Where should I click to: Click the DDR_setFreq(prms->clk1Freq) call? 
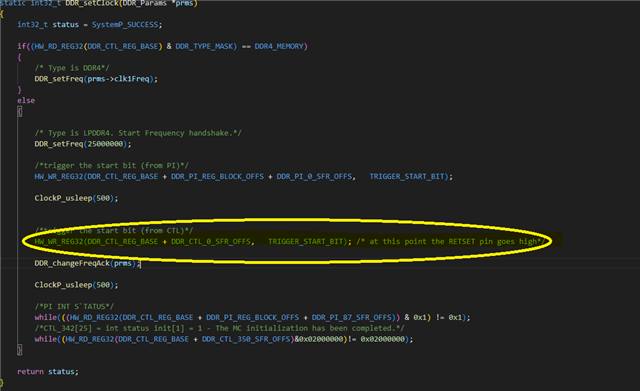click(x=96, y=79)
